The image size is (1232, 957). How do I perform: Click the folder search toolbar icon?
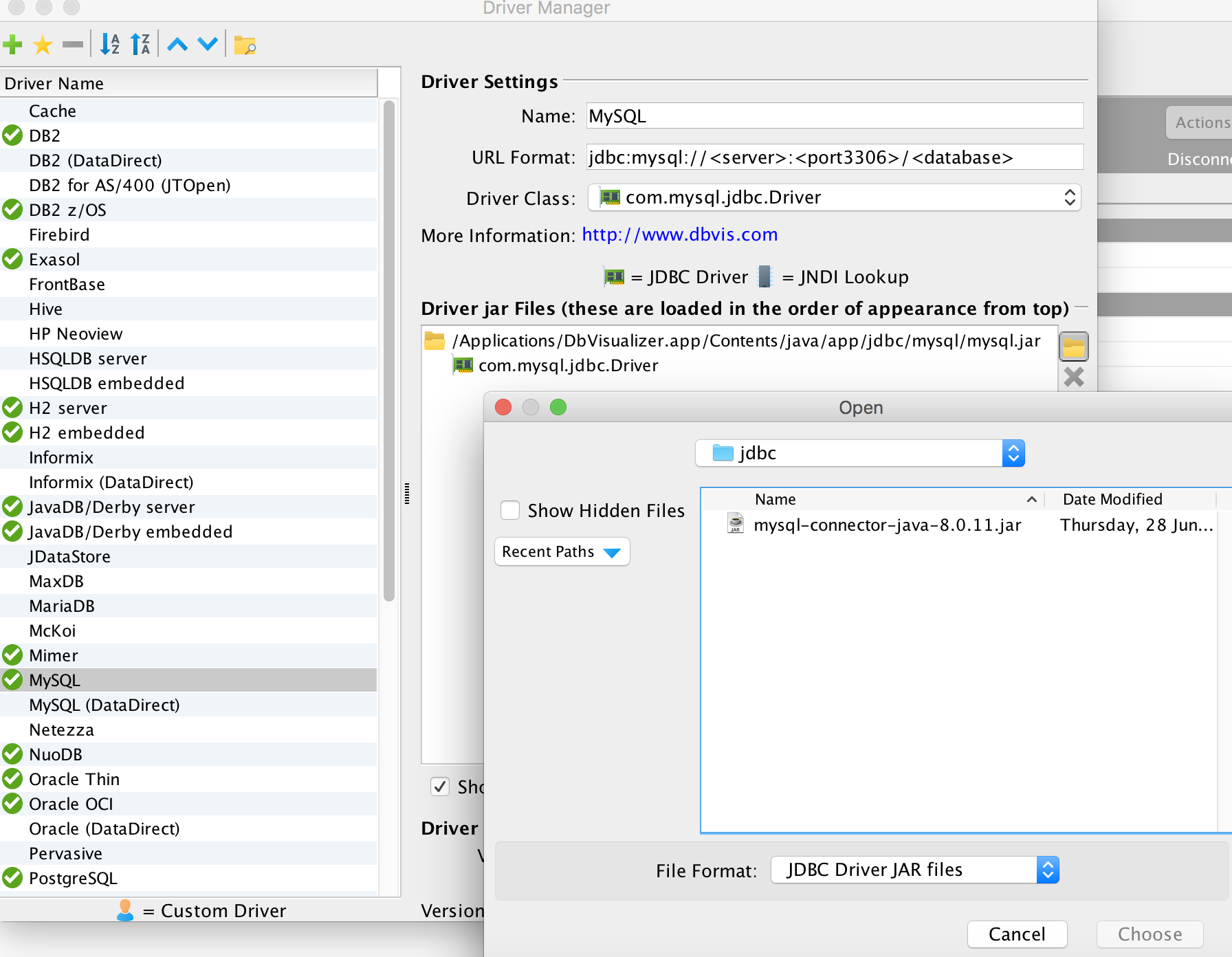point(245,45)
